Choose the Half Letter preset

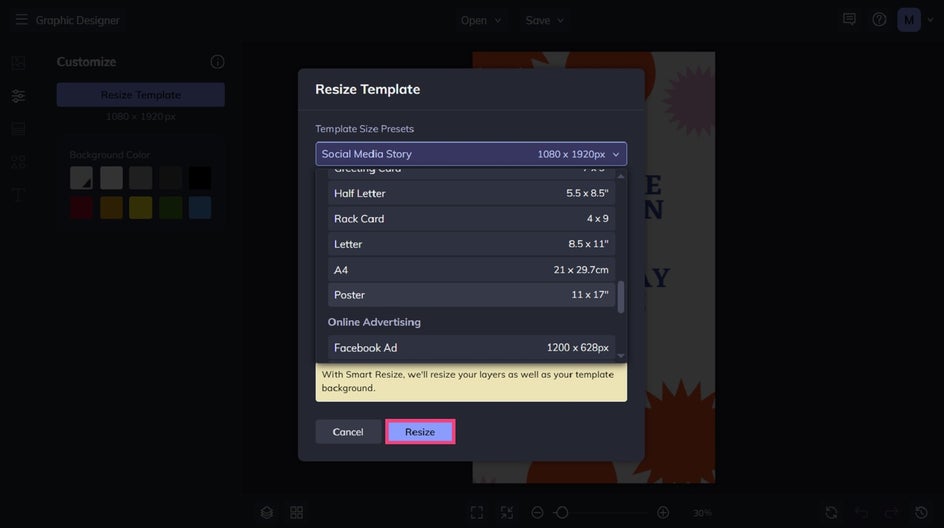point(471,193)
